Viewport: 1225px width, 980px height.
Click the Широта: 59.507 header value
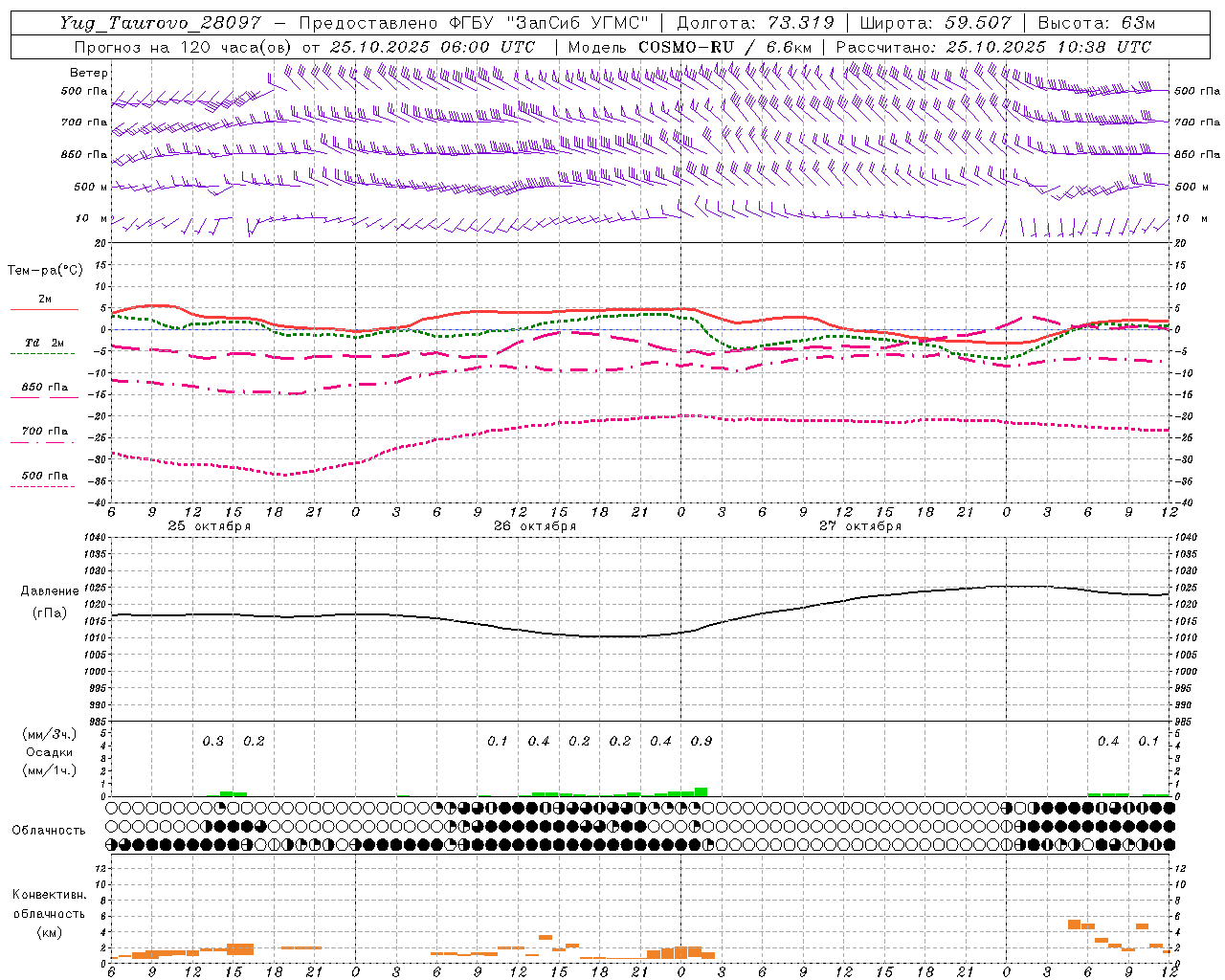click(x=935, y=23)
